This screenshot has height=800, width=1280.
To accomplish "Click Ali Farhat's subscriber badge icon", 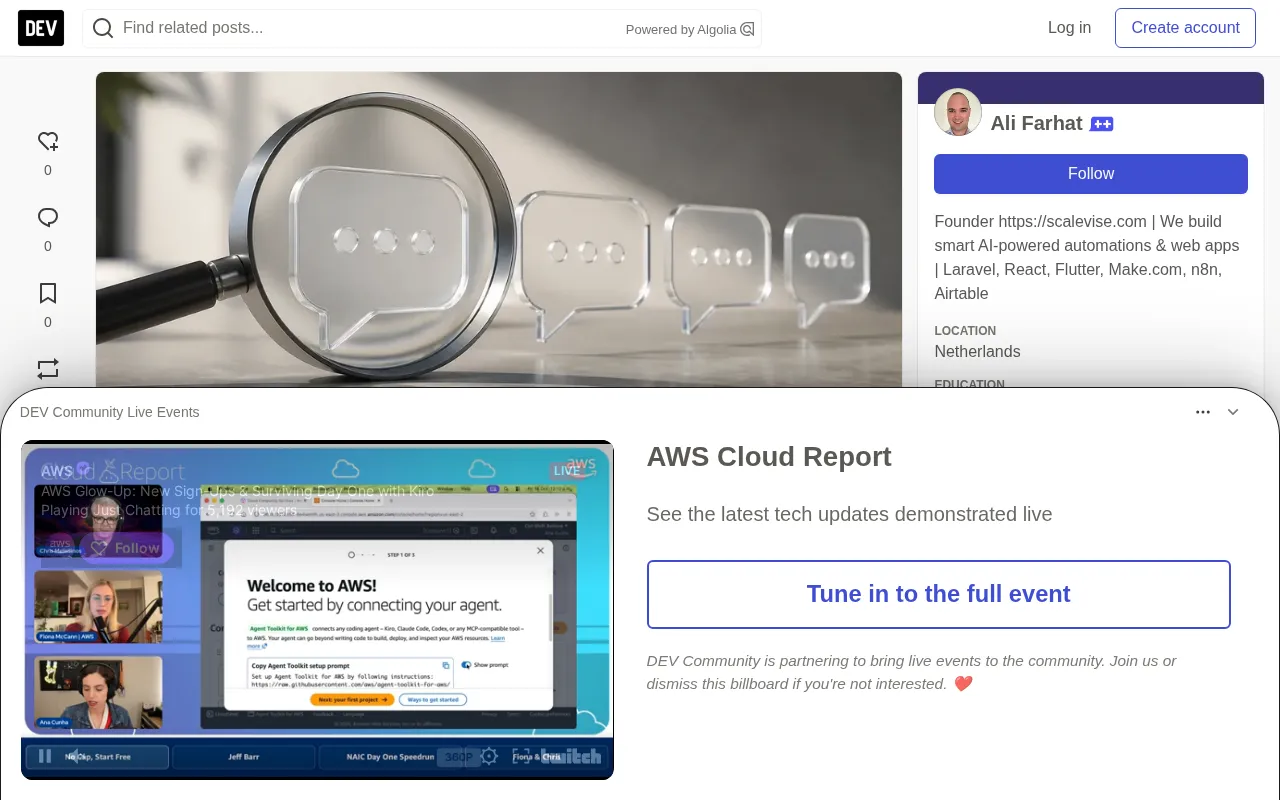I will [1102, 124].
